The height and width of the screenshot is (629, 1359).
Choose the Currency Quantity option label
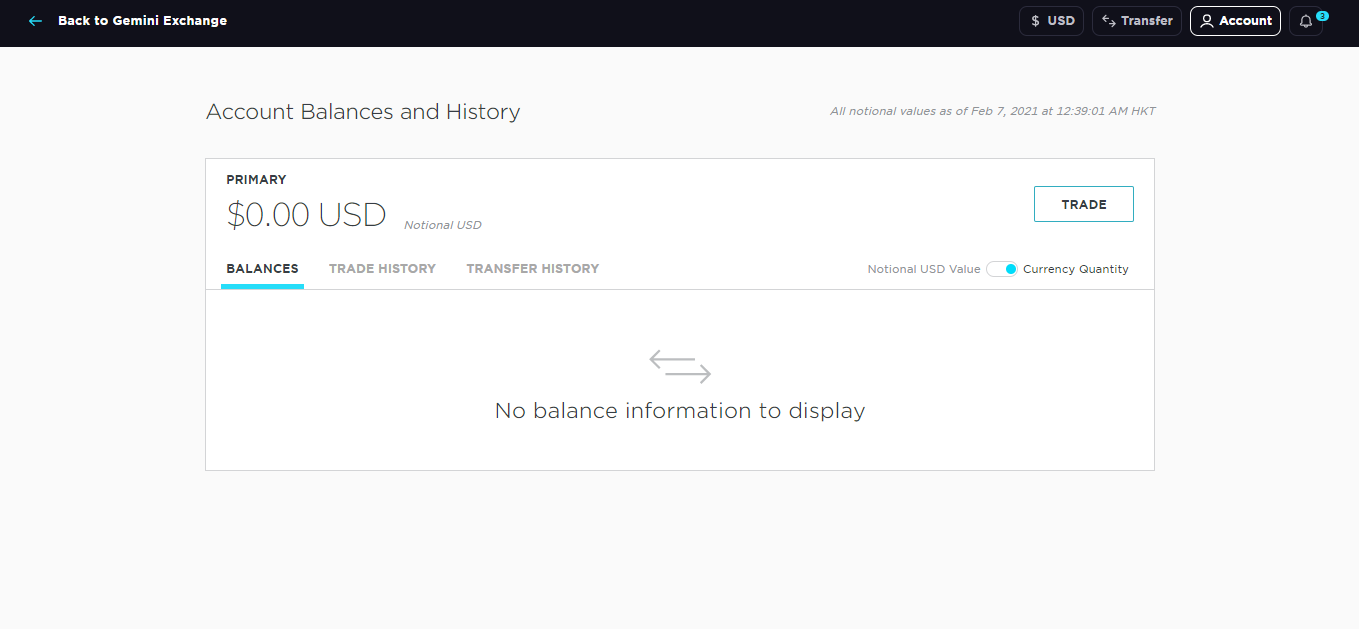coord(1075,269)
